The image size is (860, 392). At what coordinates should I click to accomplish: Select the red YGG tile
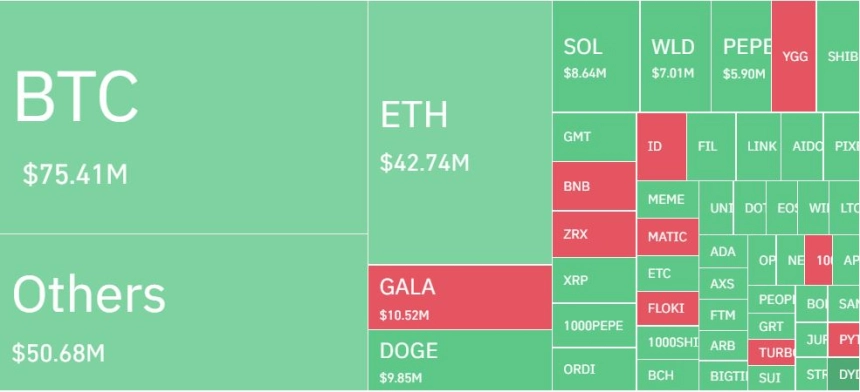794,56
